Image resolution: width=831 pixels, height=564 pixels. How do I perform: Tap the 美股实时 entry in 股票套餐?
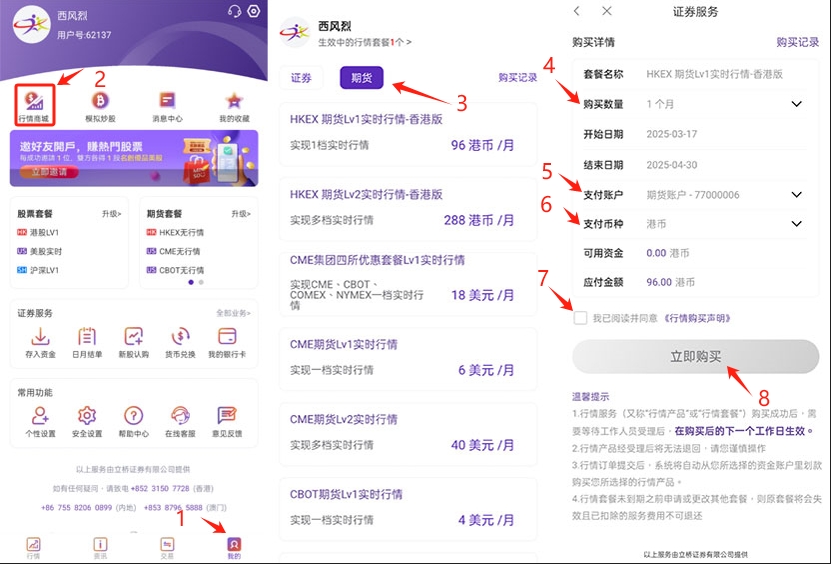(x=39, y=251)
